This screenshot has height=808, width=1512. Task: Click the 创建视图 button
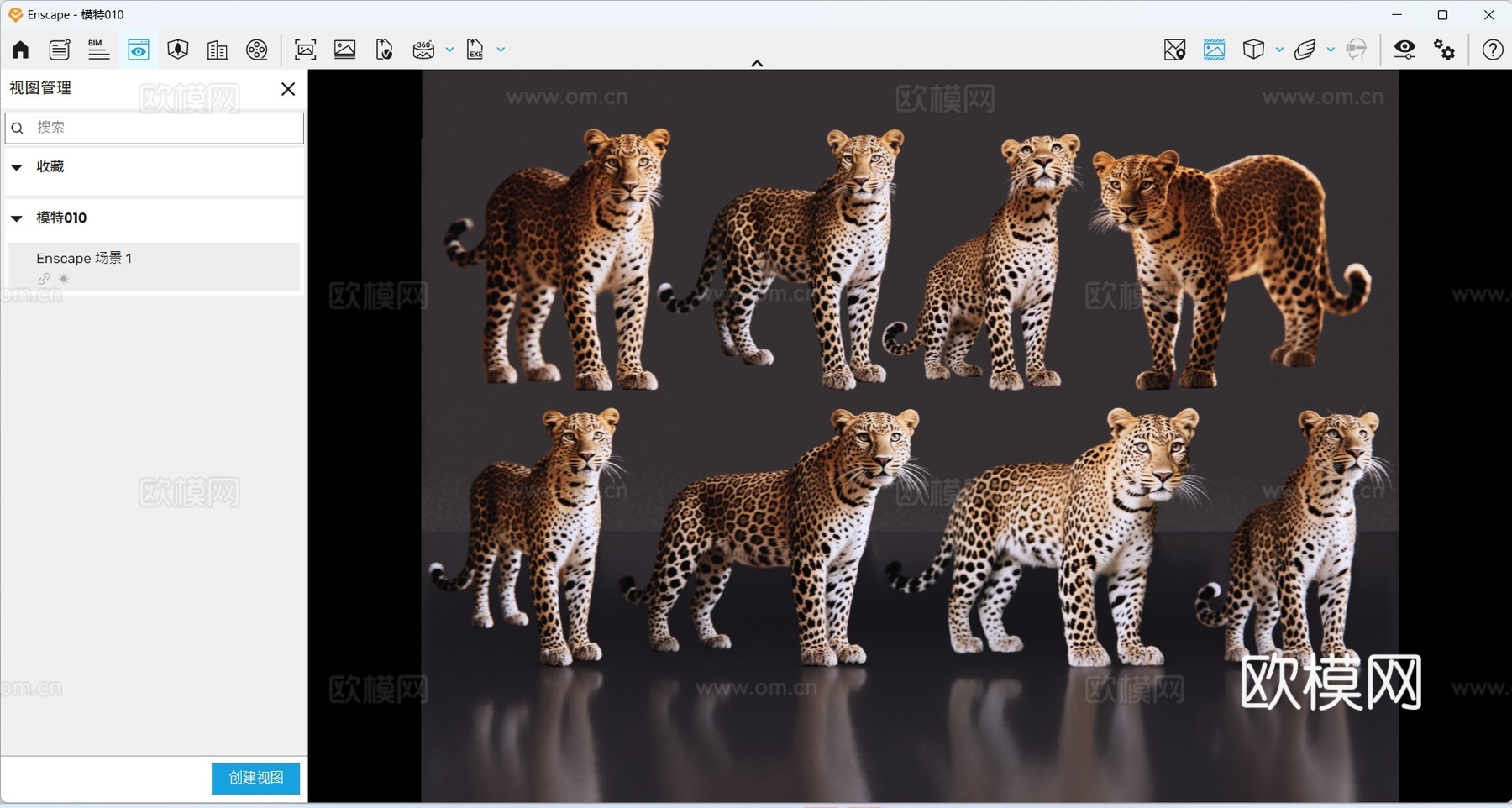click(255, 779)
